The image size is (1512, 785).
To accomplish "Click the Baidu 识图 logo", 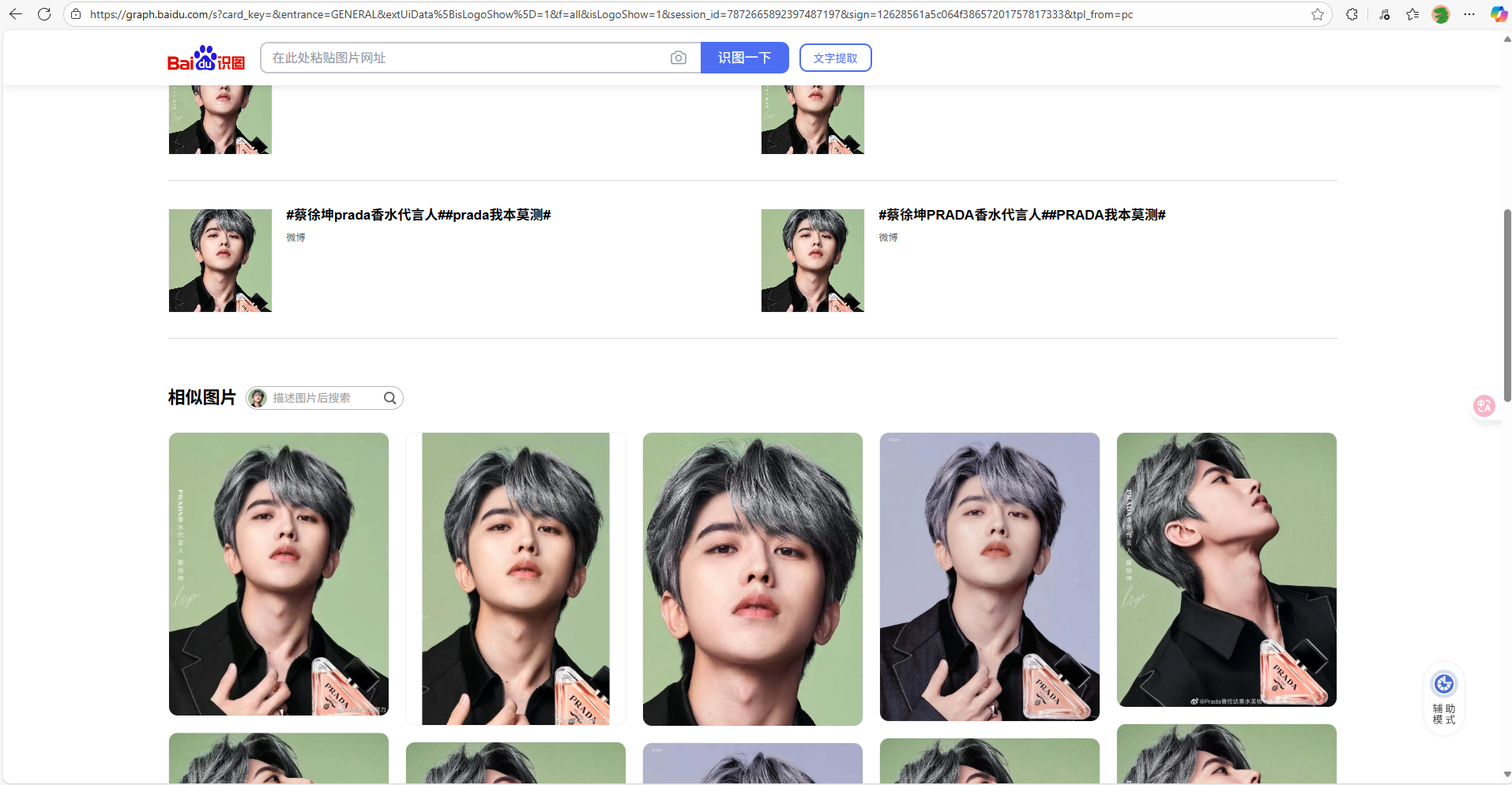I will (206, 58).
